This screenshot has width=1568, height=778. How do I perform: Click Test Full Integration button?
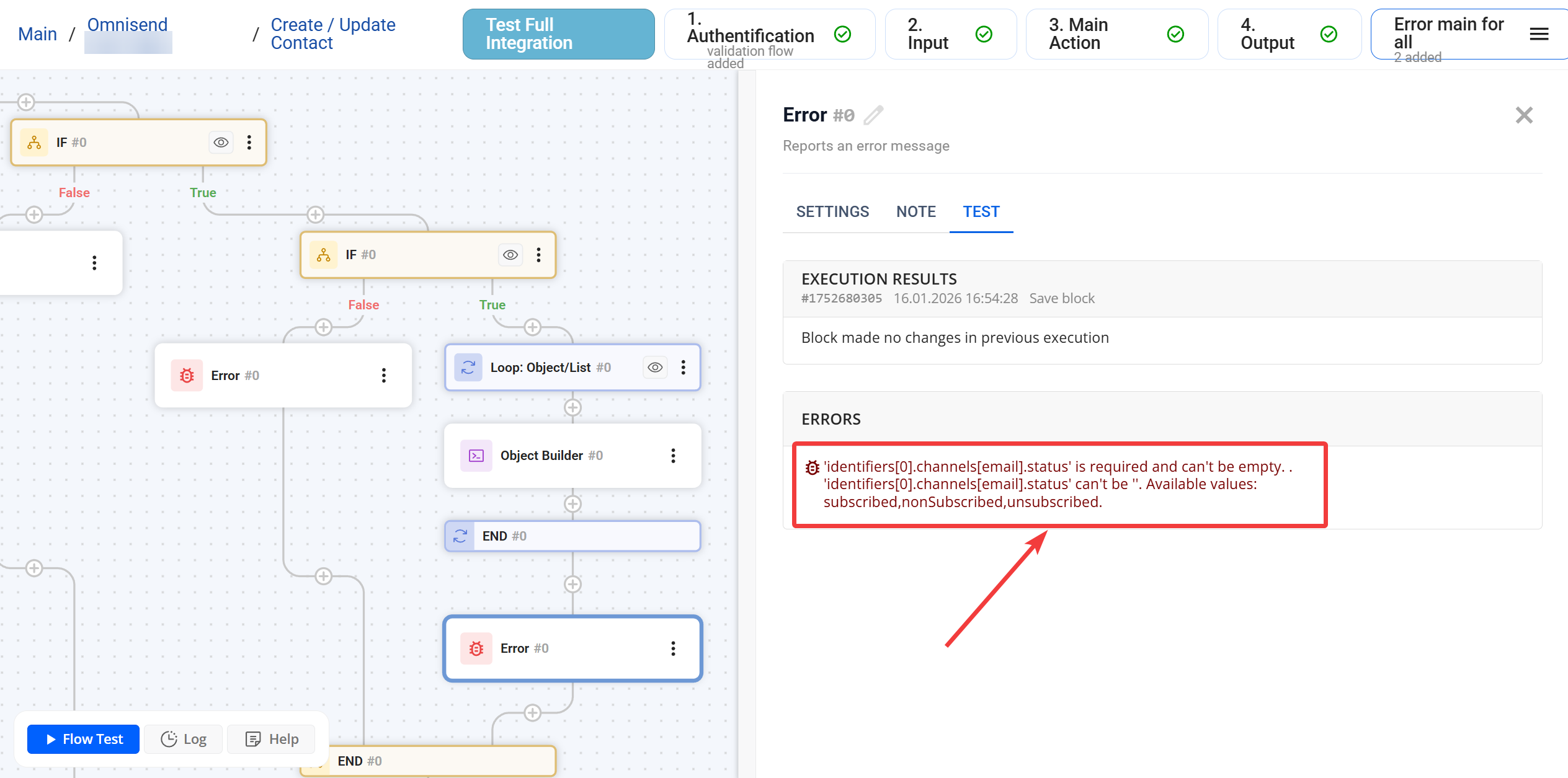click(558, 34)
